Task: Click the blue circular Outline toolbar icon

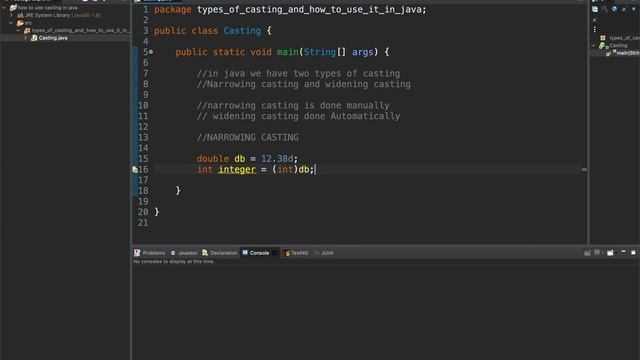Action: pyautogui.click(x=614, y=9)
